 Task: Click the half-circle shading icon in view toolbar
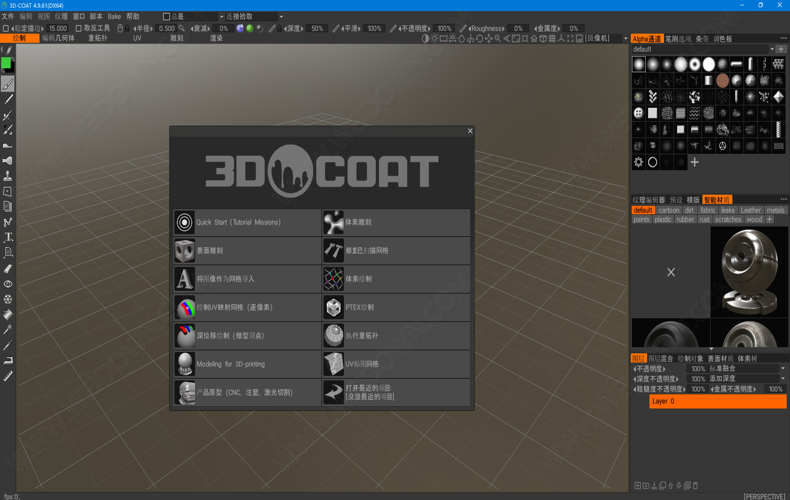(425, 38)
